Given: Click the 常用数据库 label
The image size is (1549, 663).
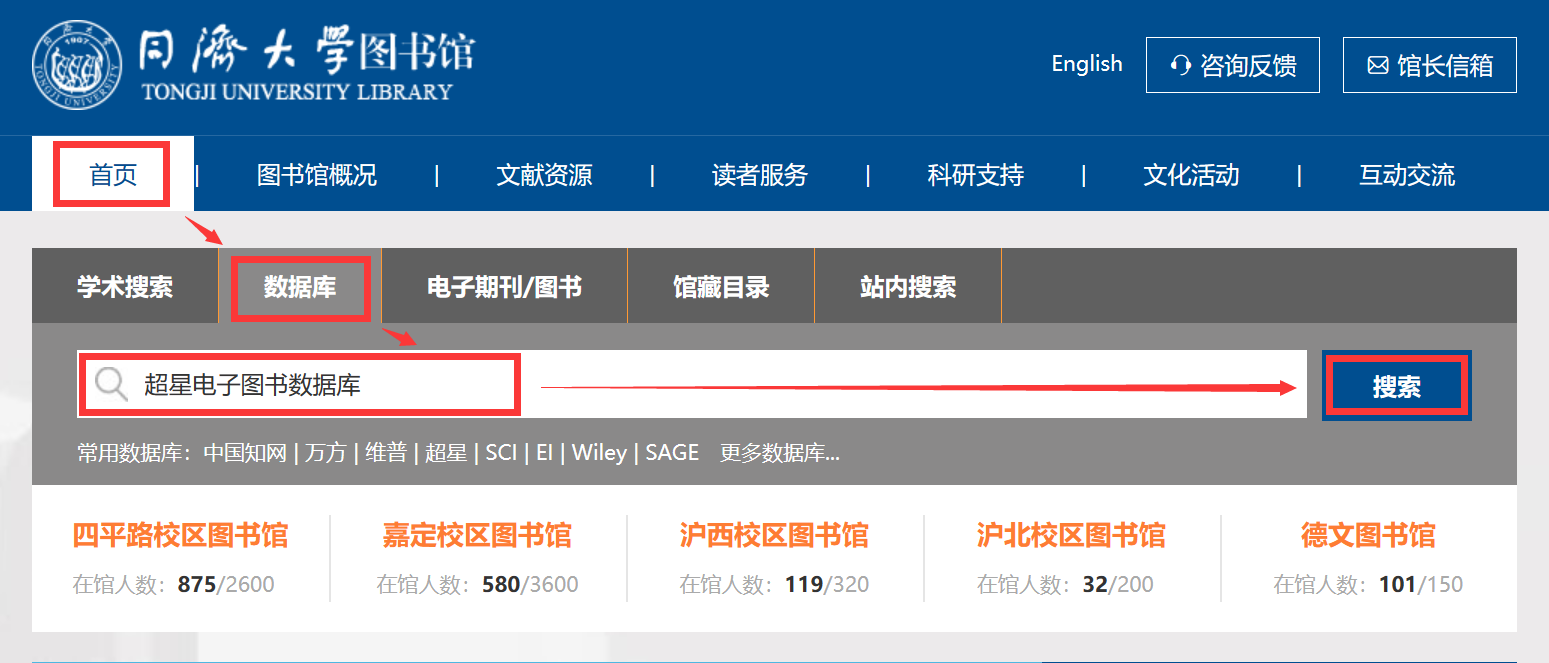Looking at the screenshot, I should [x=134, y=453].
